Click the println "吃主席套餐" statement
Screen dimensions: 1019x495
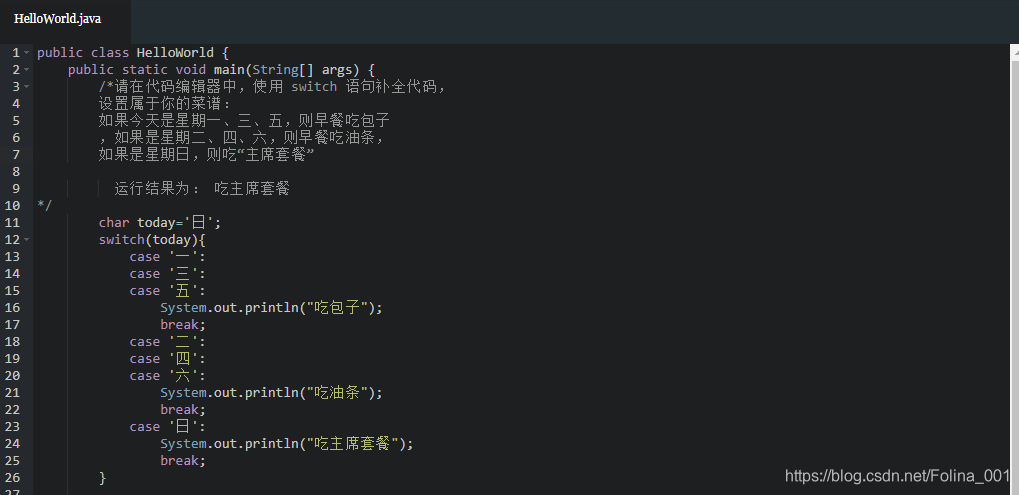(287, 444)
